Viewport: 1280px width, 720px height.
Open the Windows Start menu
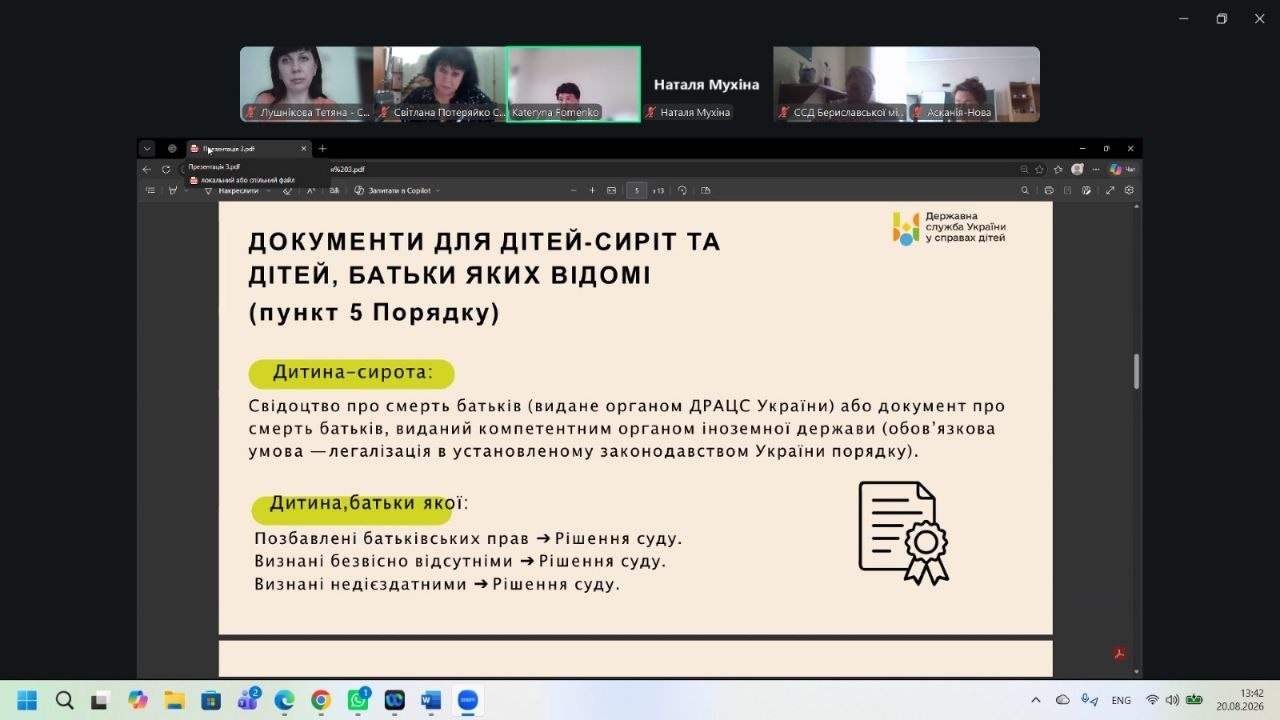point(27,700)
